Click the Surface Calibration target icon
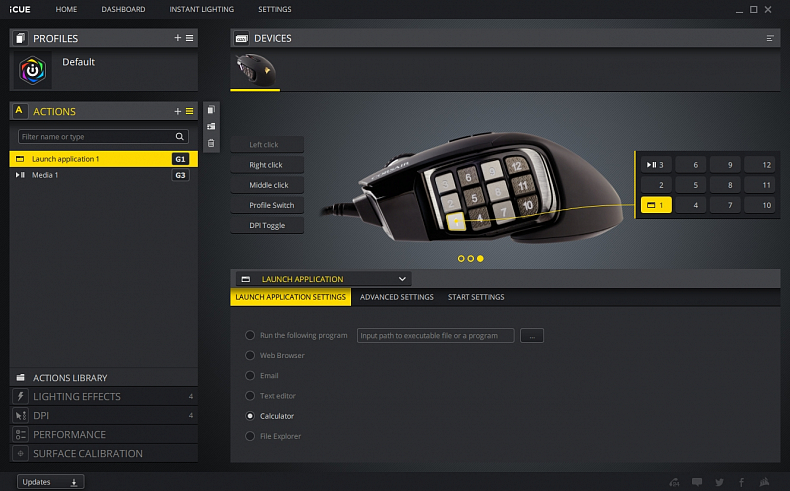This screenshot has height=491, width=790. 21,453
